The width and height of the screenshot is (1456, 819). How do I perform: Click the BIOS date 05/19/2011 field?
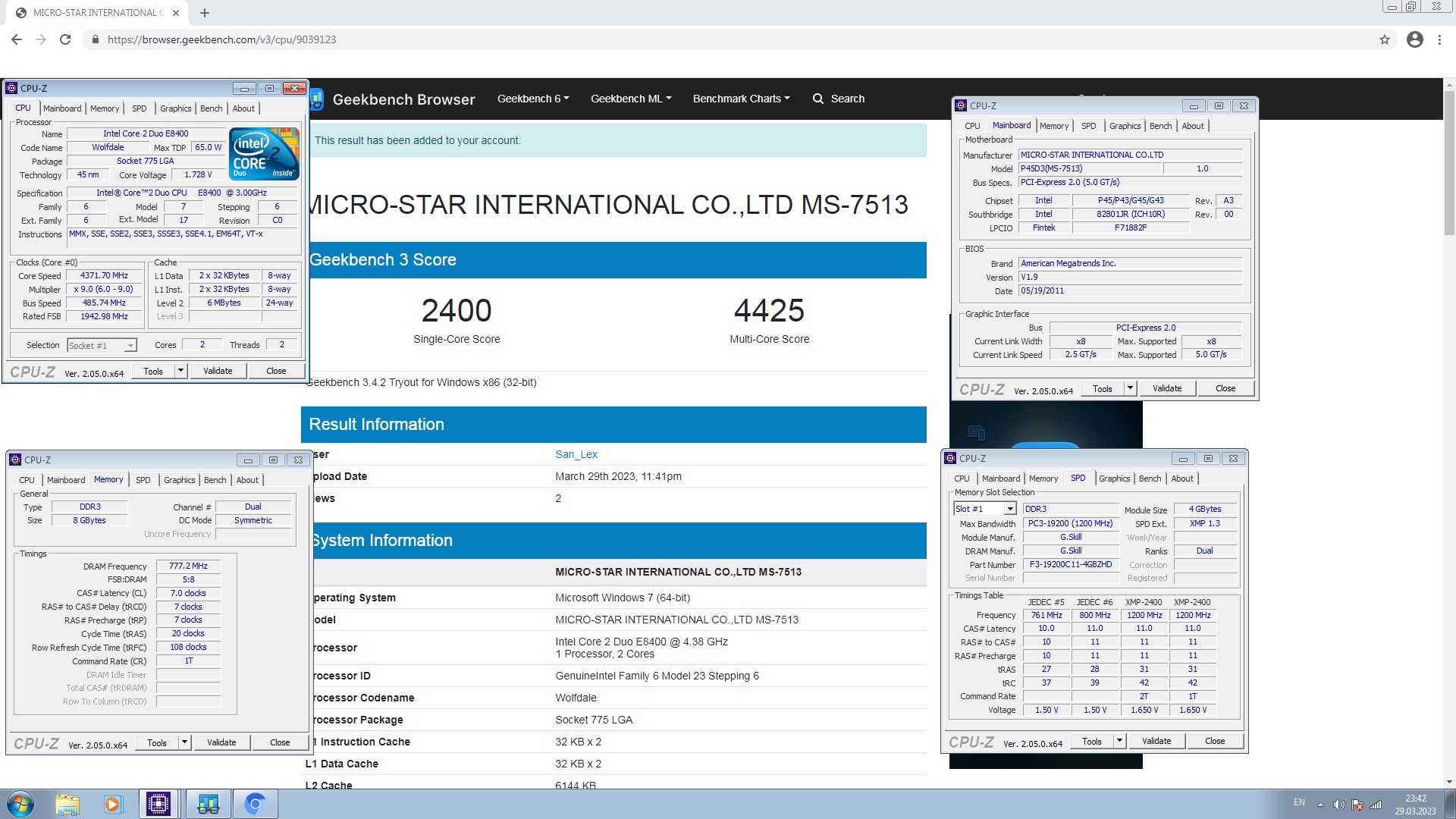[1130, 290]
